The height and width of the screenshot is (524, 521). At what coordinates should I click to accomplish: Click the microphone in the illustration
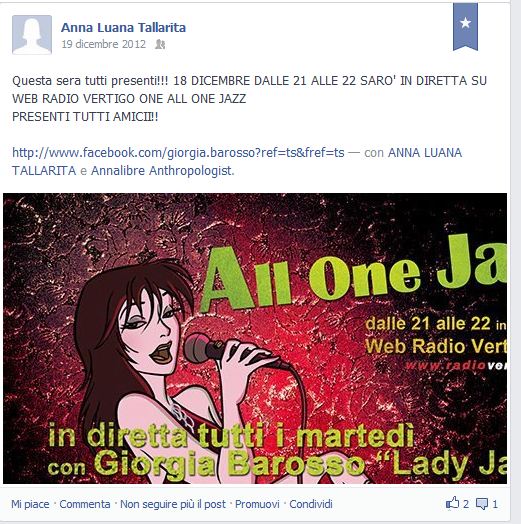[x=214, y=349]
